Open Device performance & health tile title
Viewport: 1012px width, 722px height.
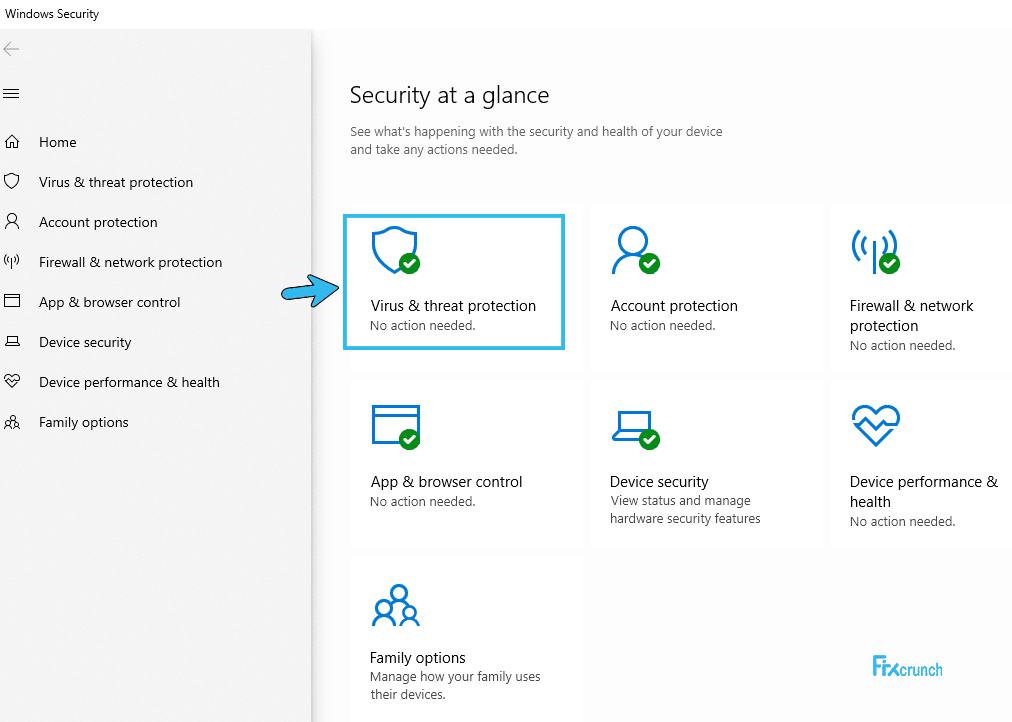(x=924, y=492)
